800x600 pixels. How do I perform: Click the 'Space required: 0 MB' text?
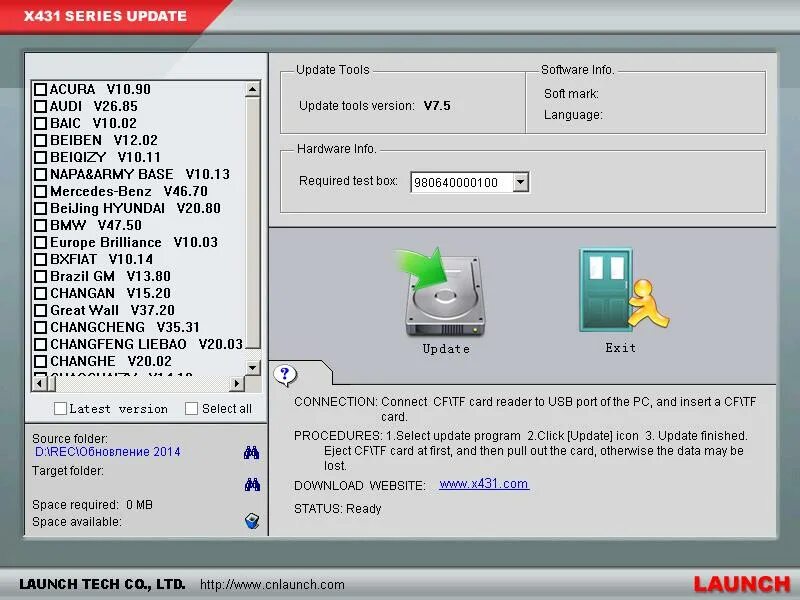(92, 505)
